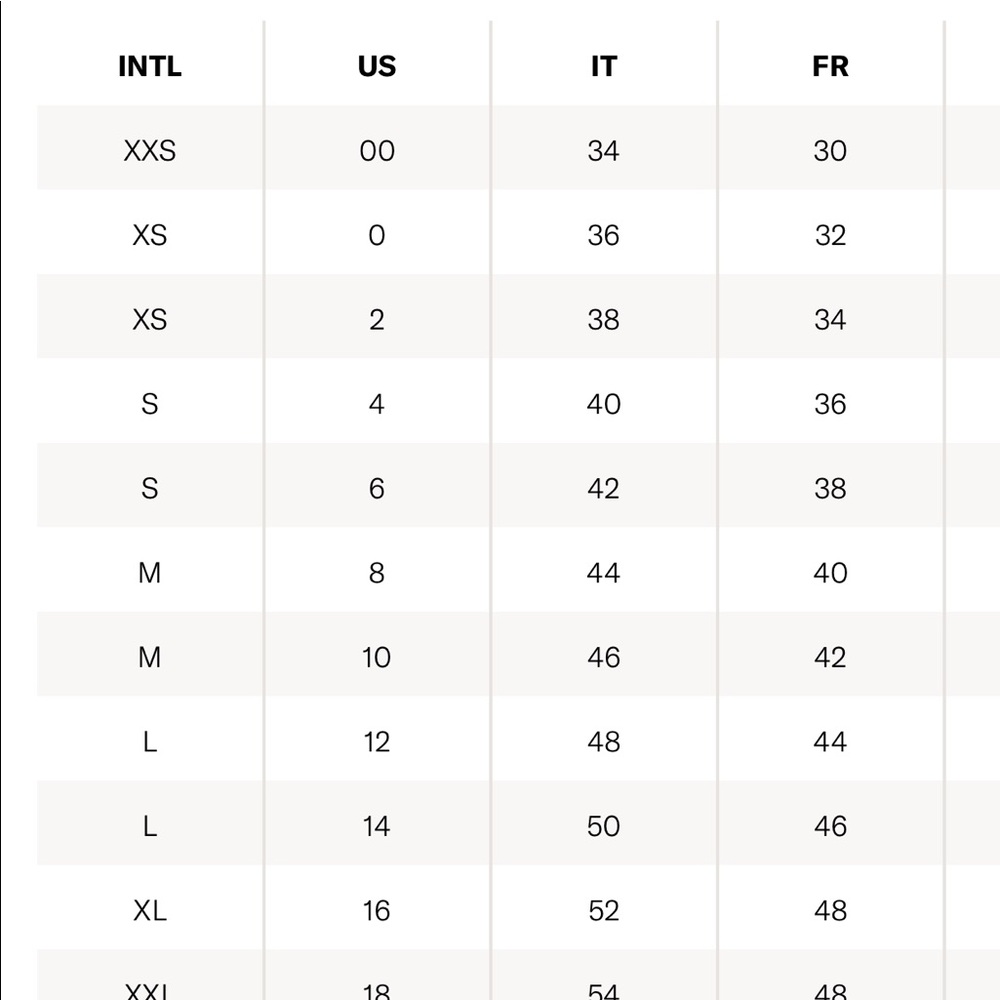1000x1000 pixels.
Task: Click the XXS size cell
Action: [x=150, y=151]
